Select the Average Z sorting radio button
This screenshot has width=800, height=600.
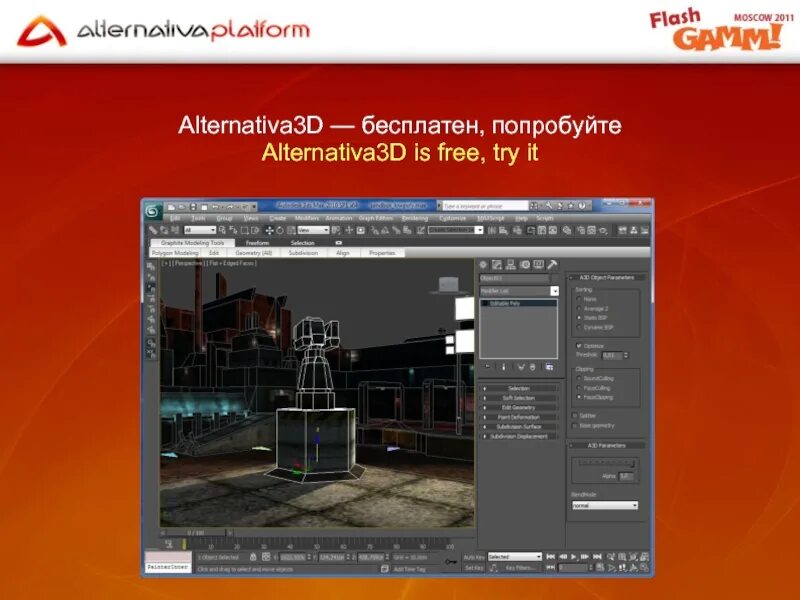[579, 309]
